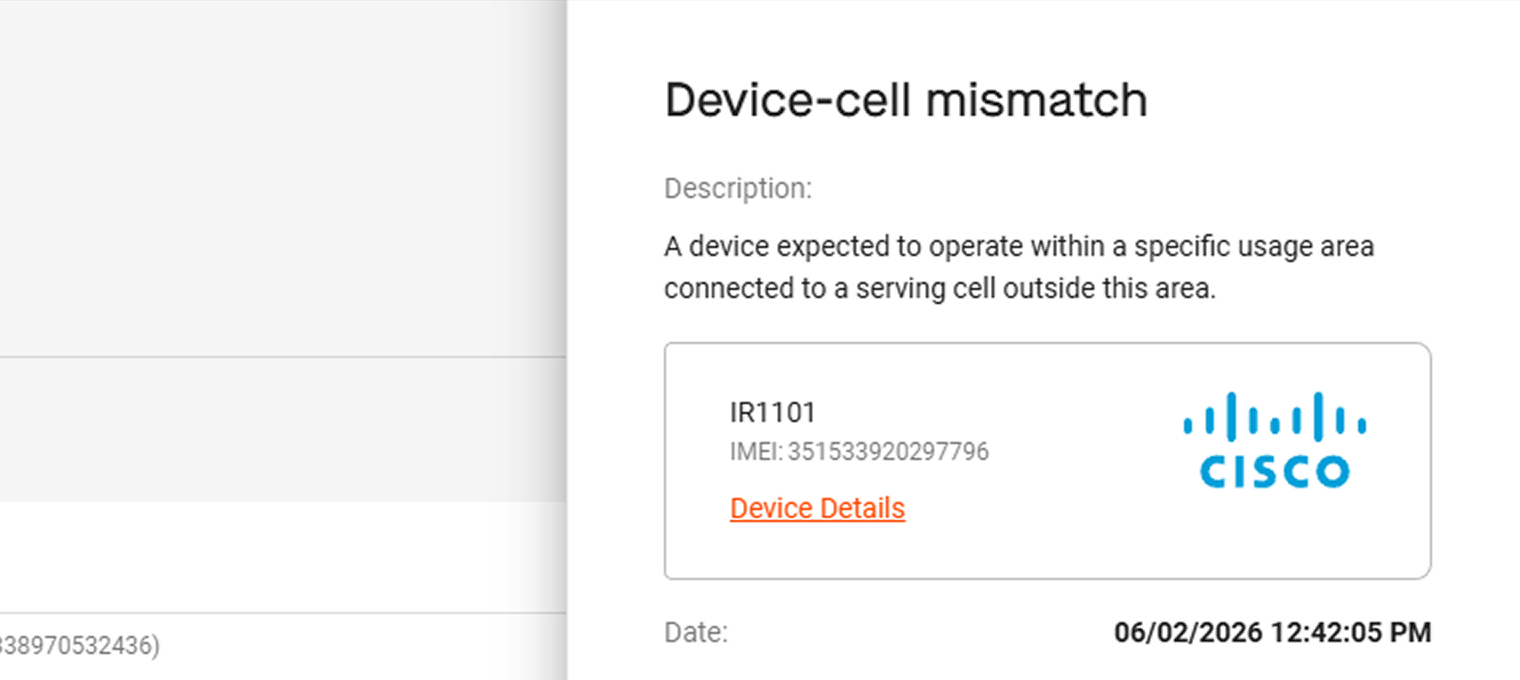The height and width of the screenshot is (680, 1520).
Task: Click the Date: label
Action: (696, 633)
